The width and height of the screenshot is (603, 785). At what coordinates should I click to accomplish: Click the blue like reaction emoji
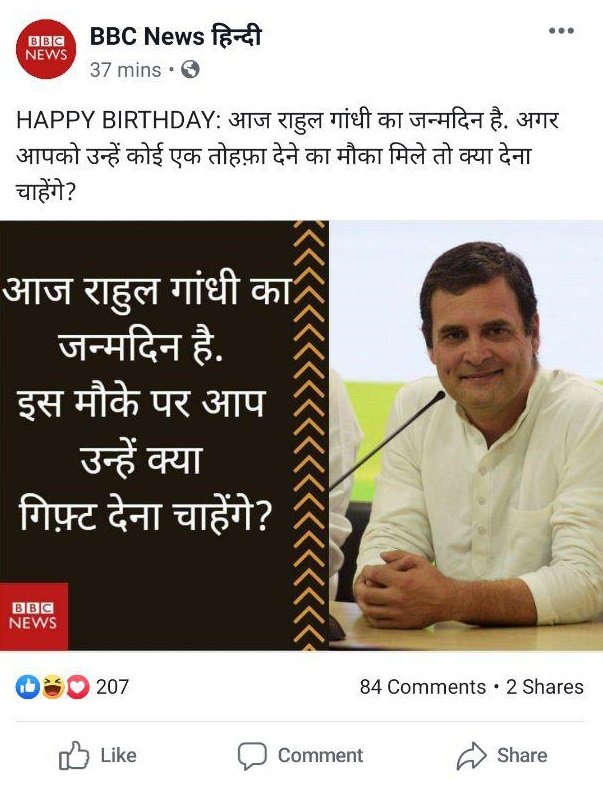[x=28, y=687]
